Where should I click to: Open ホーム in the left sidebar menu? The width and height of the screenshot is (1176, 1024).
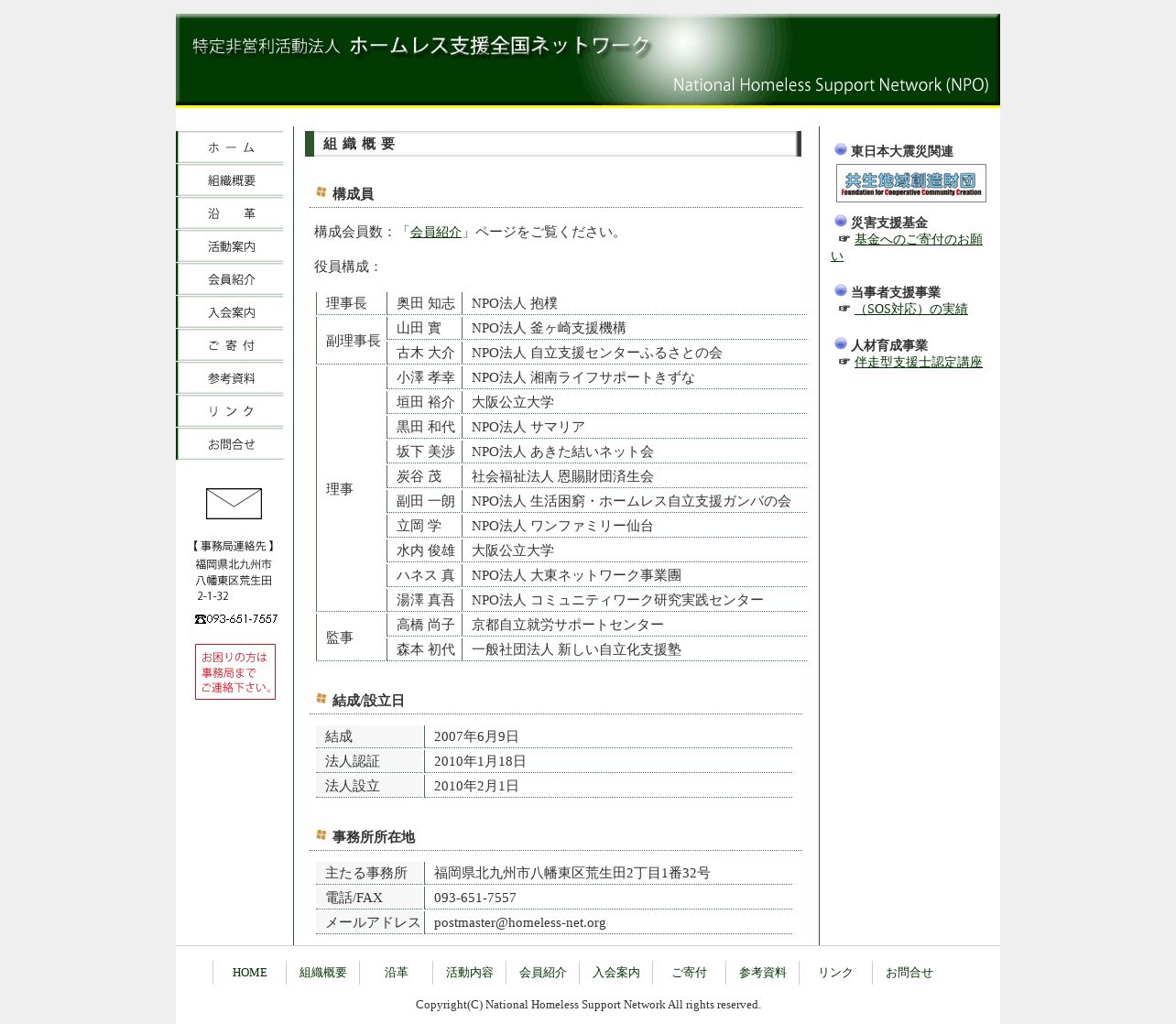click(231, 147)
